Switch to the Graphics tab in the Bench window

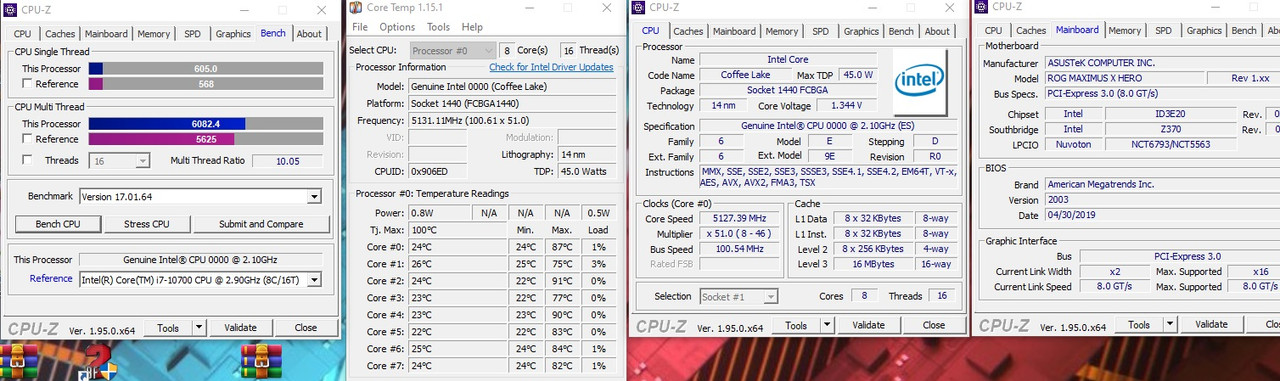tap(233, 34)
